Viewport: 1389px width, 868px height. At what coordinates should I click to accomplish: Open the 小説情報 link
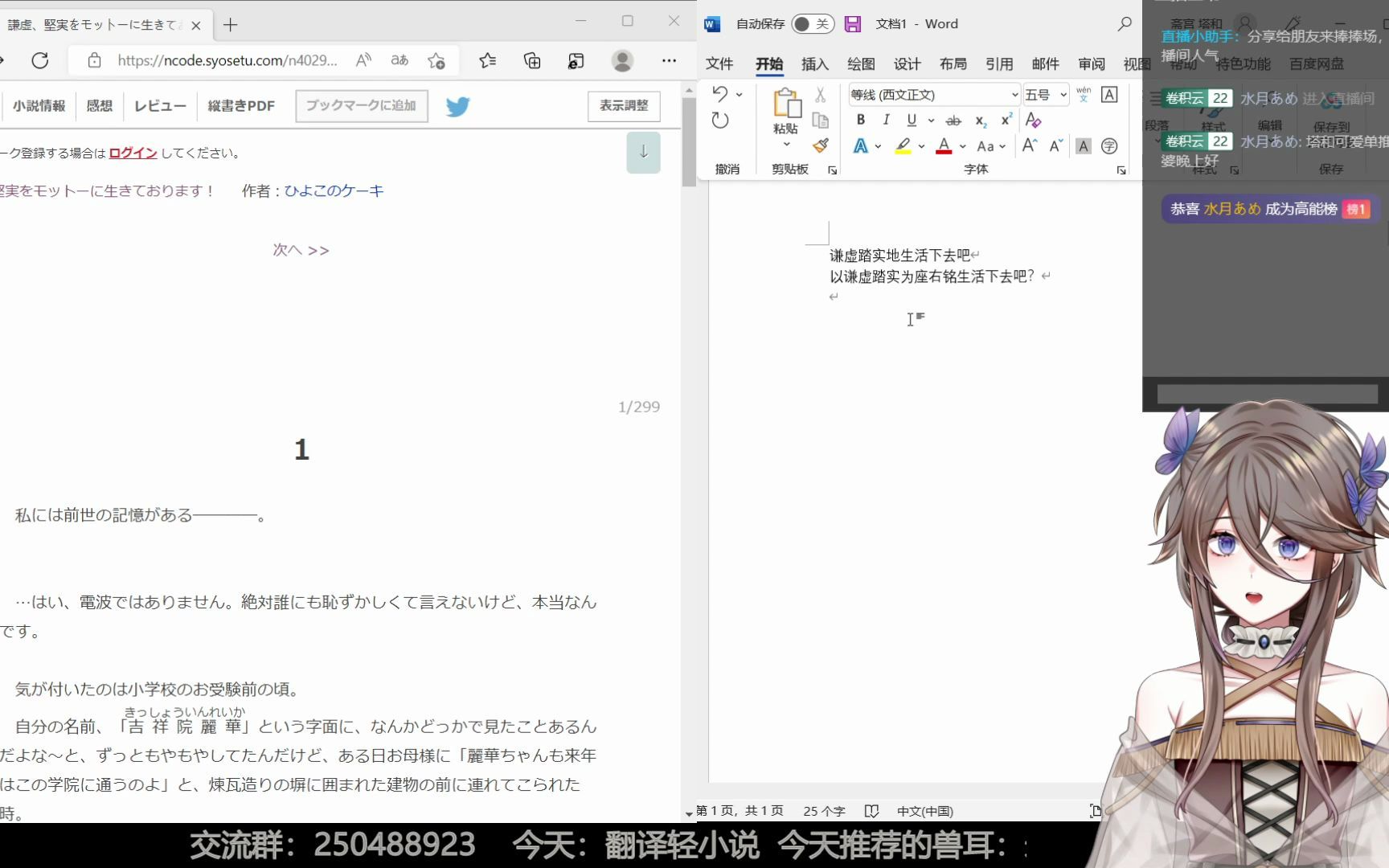coord(39,106)
